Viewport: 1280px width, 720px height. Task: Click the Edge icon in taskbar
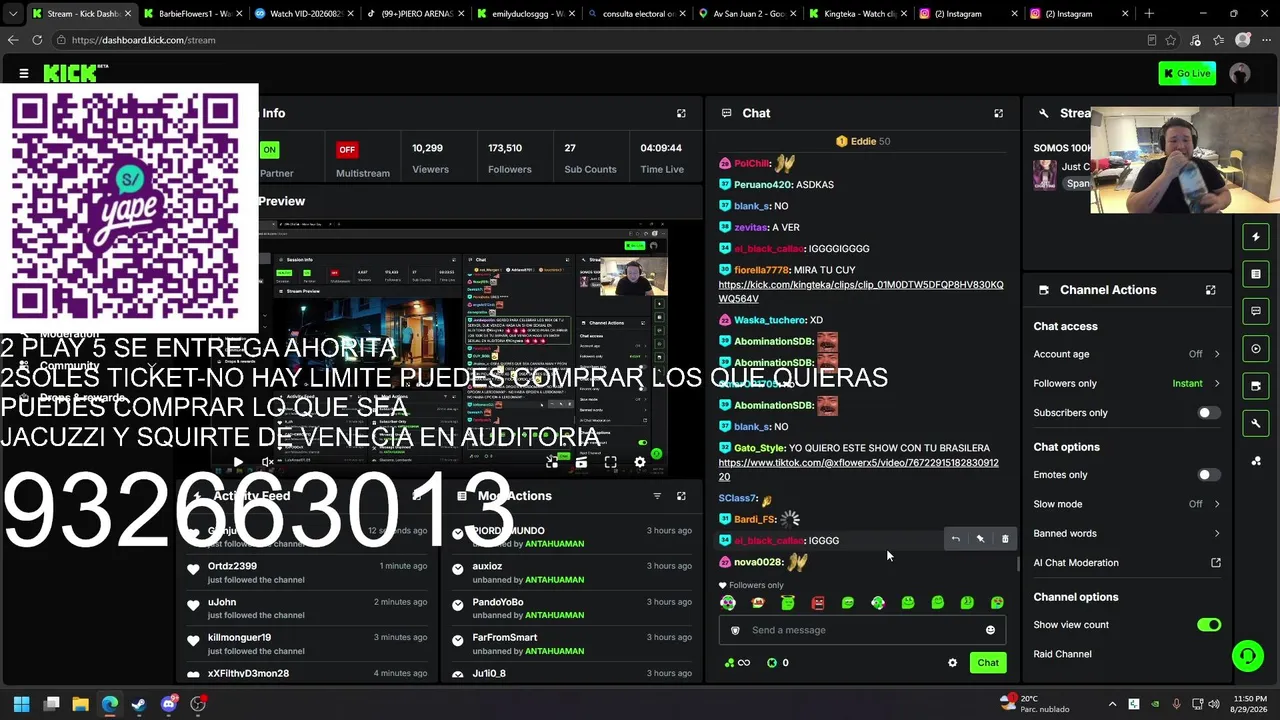(x=109, y=704)
